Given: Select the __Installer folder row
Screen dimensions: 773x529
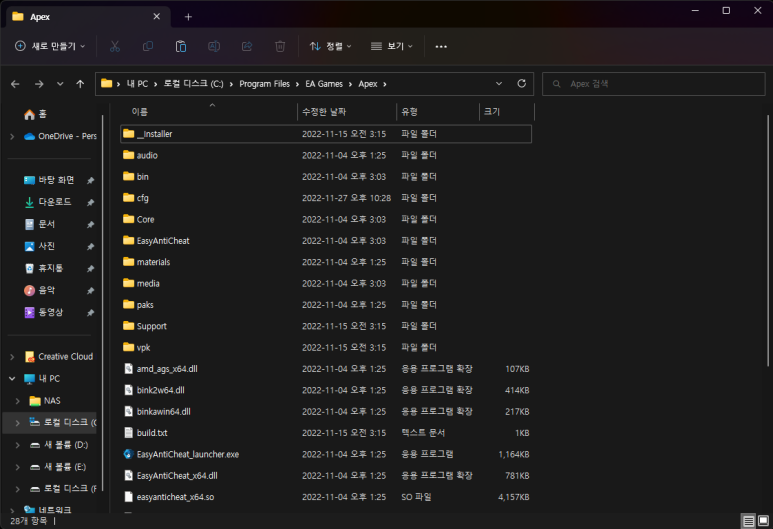Looking at the screenshot, I should 326,134.
